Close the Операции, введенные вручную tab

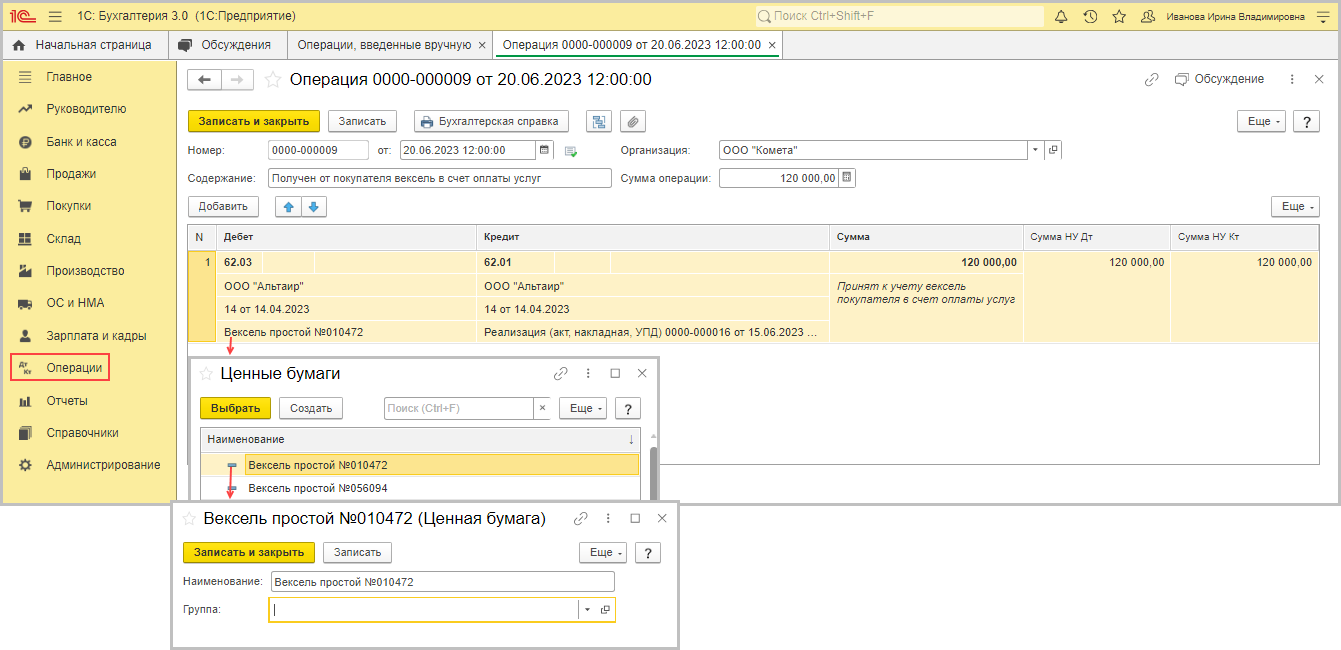click(x=483, y=45)
